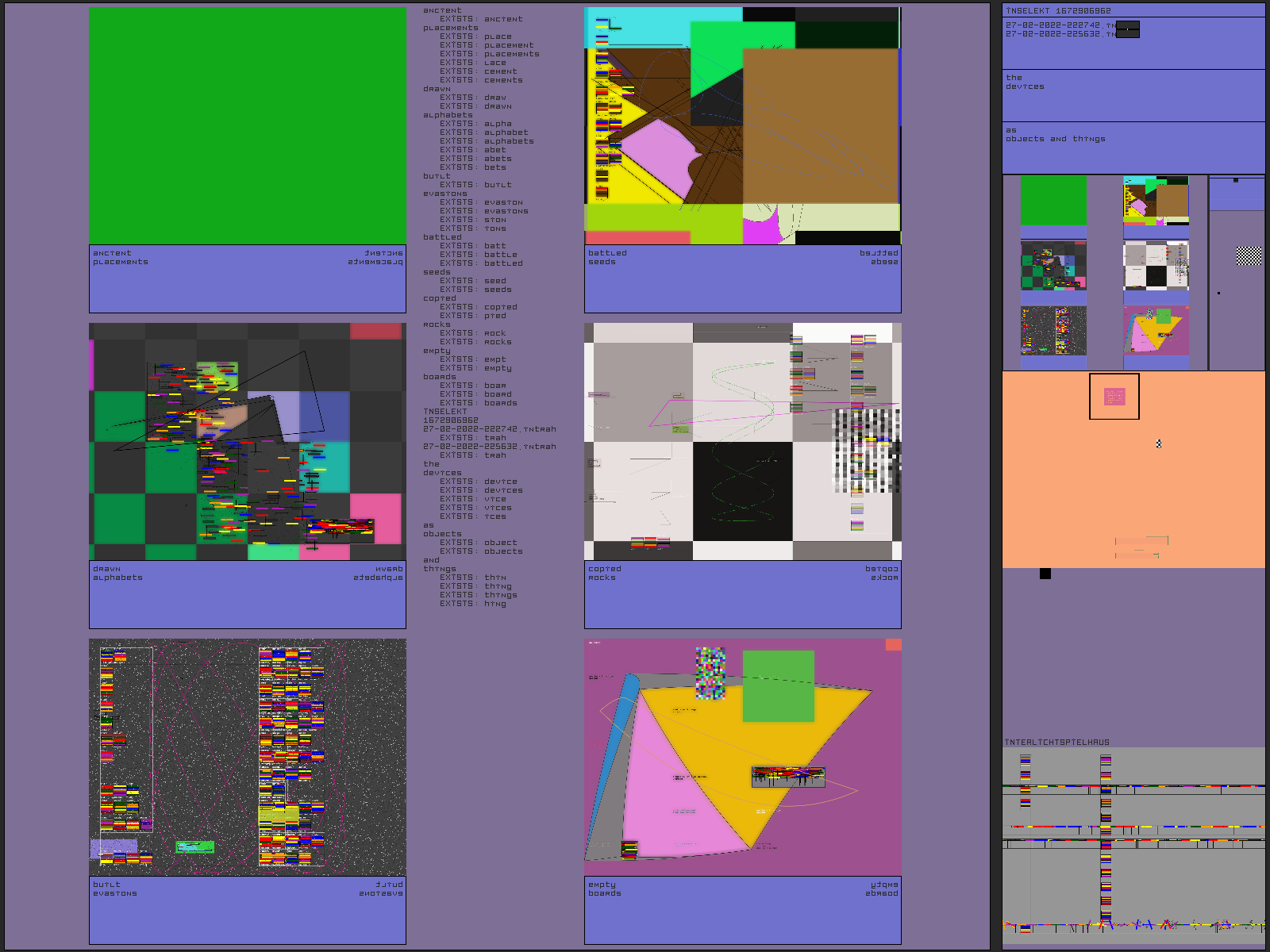Click the dark rectangle beside the file names

[x=1128, y=29]
